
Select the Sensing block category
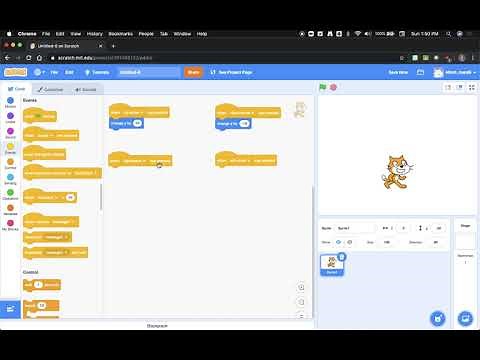[10, 179]
